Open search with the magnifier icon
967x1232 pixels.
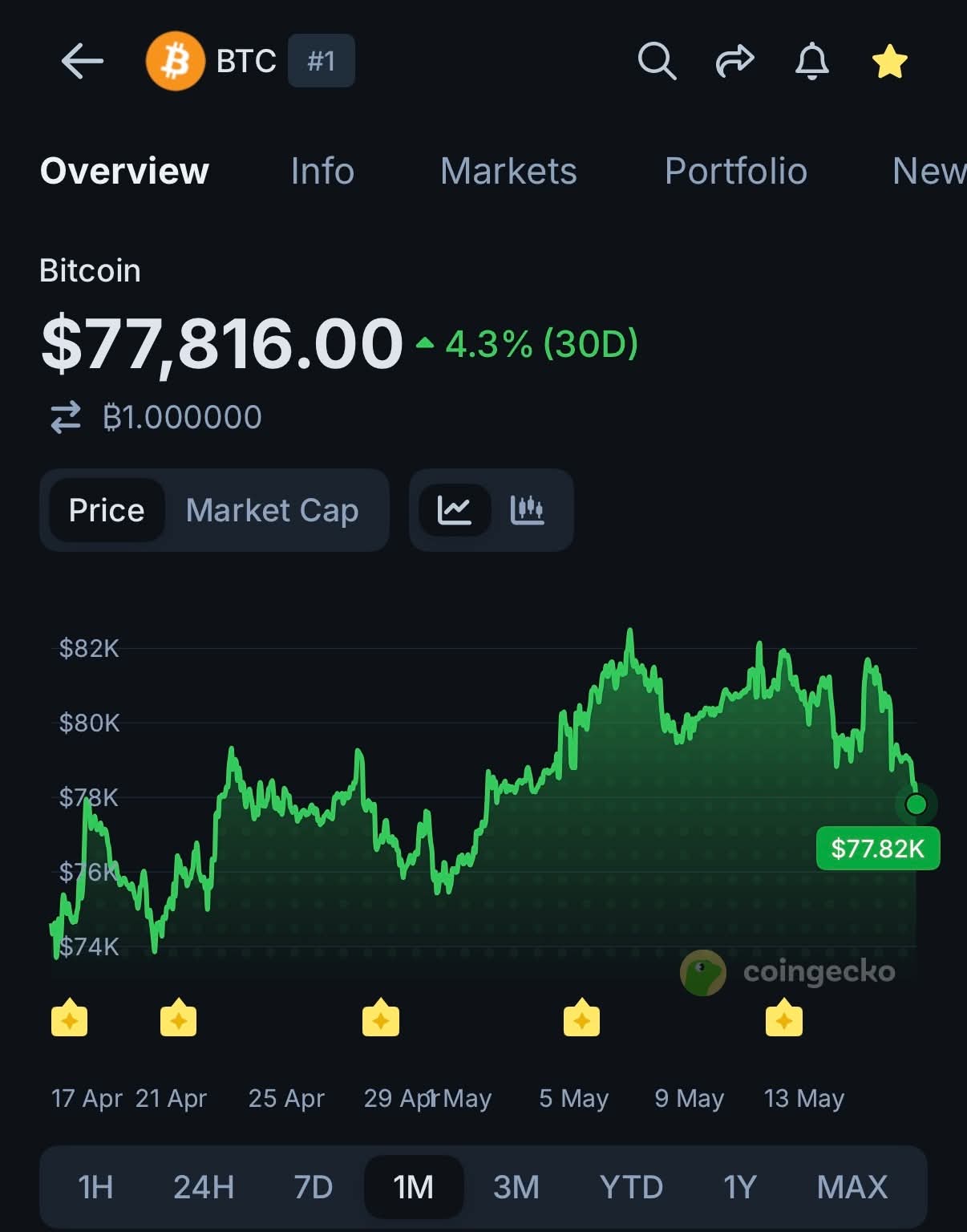coord(657,61)
